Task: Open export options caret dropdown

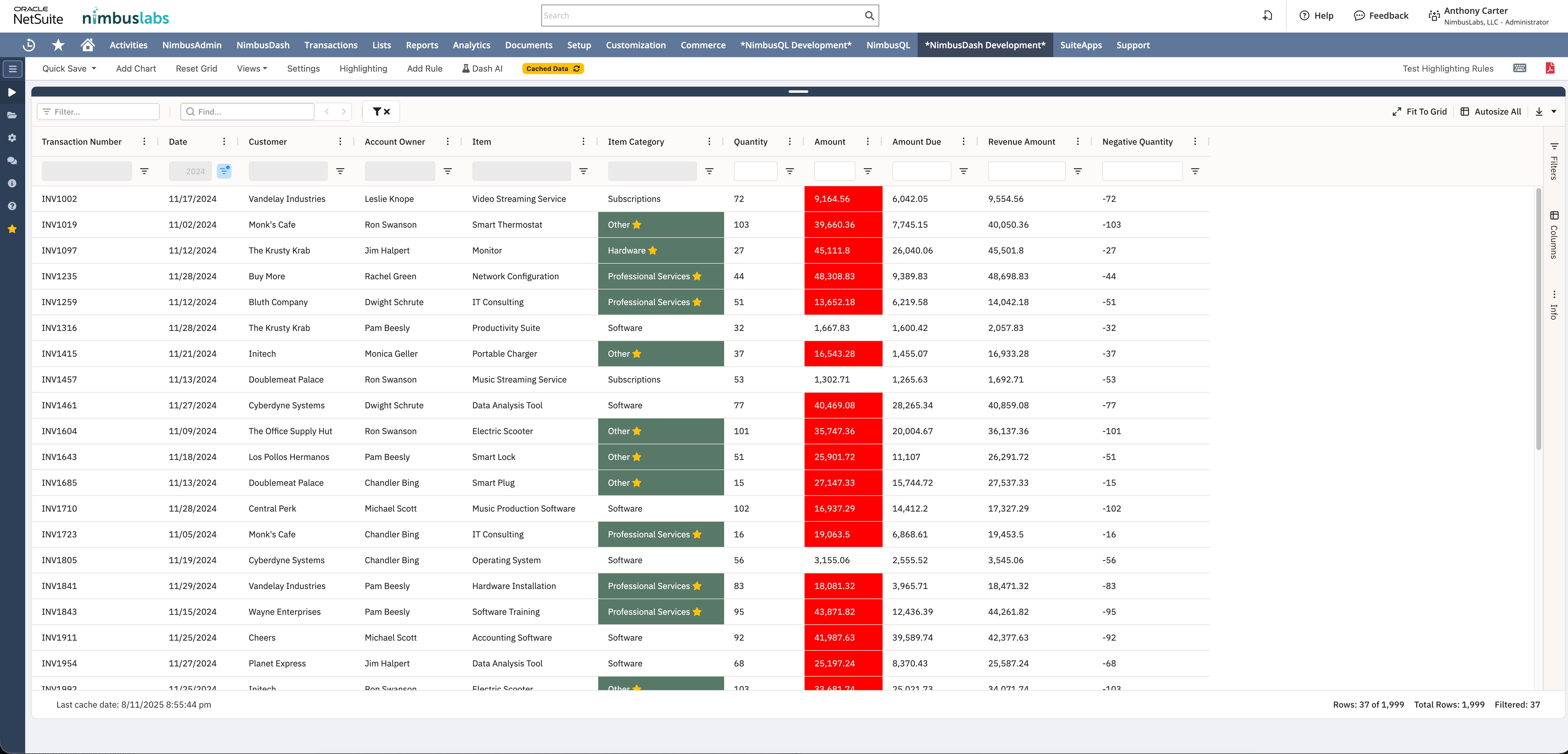Action: pos(1554,112)
